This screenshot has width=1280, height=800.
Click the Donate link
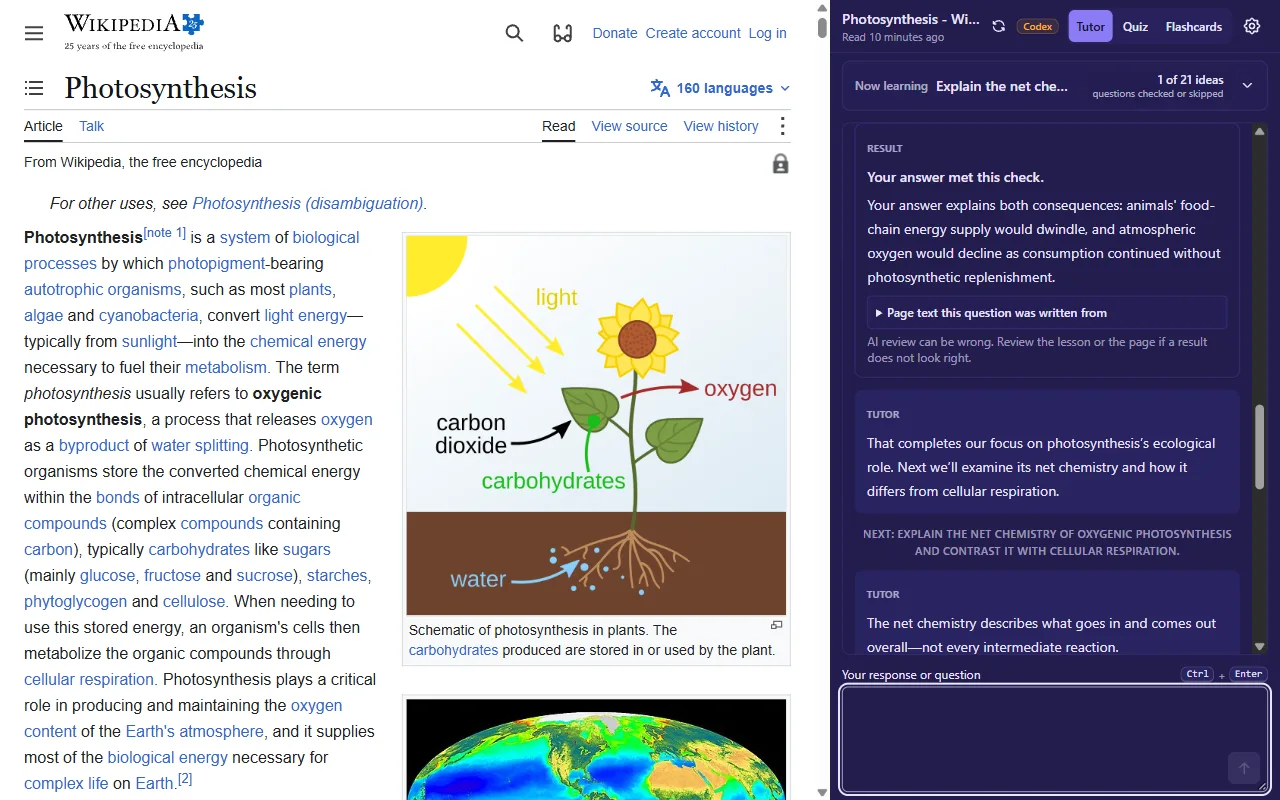coord(615,33)
